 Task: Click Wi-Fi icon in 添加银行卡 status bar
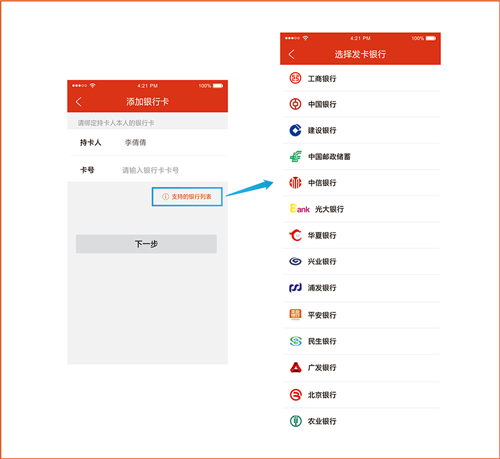(x=92, y=86)
